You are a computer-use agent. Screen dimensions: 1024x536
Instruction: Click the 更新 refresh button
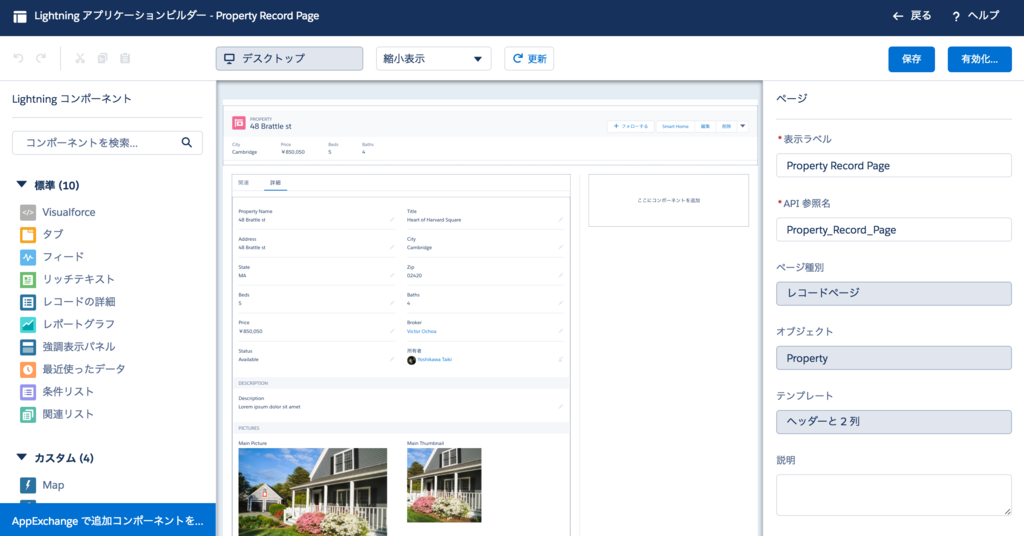(x=529, y=59)
